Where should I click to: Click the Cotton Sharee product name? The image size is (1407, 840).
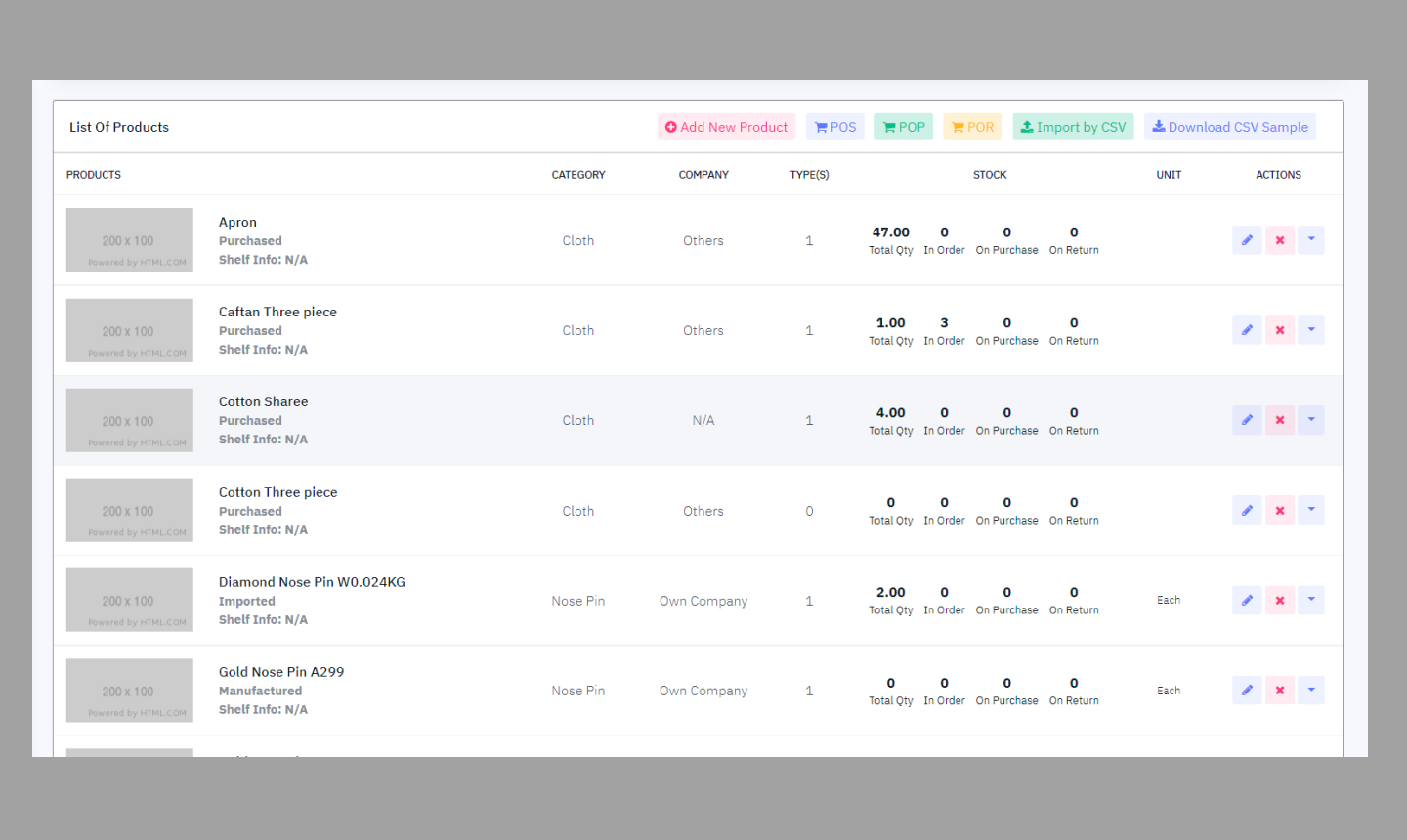[263, 401]
